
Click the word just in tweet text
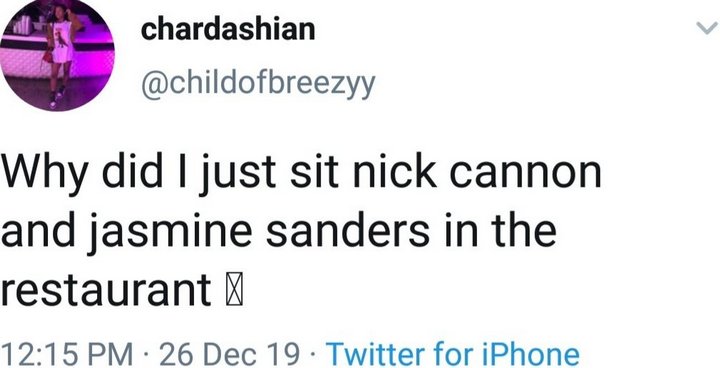click(225, 175)
